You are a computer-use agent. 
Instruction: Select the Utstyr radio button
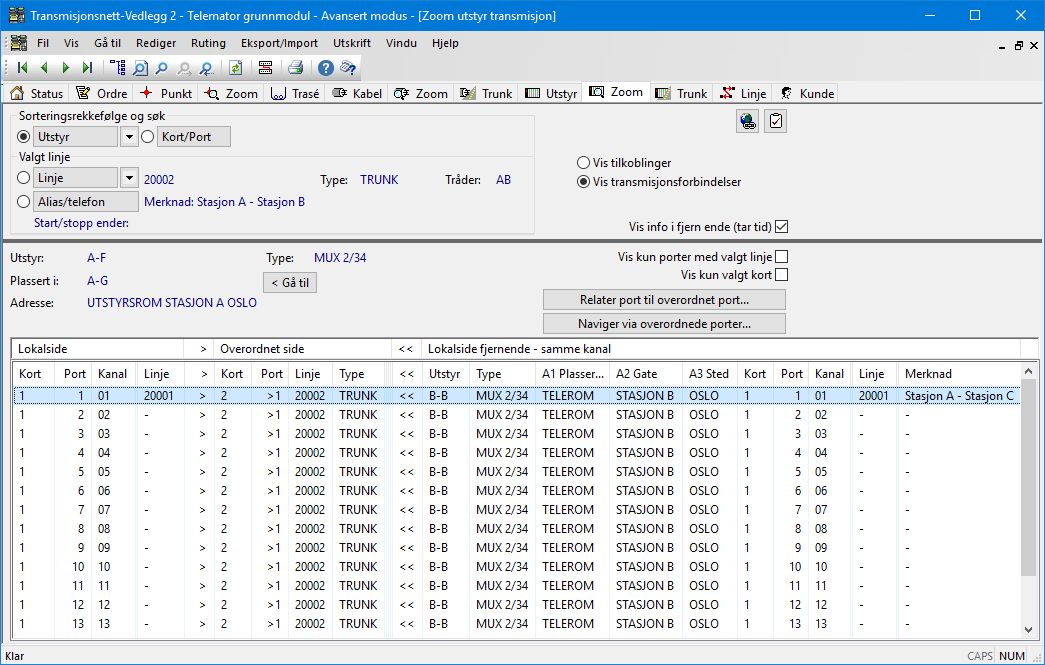click(24, 137)
